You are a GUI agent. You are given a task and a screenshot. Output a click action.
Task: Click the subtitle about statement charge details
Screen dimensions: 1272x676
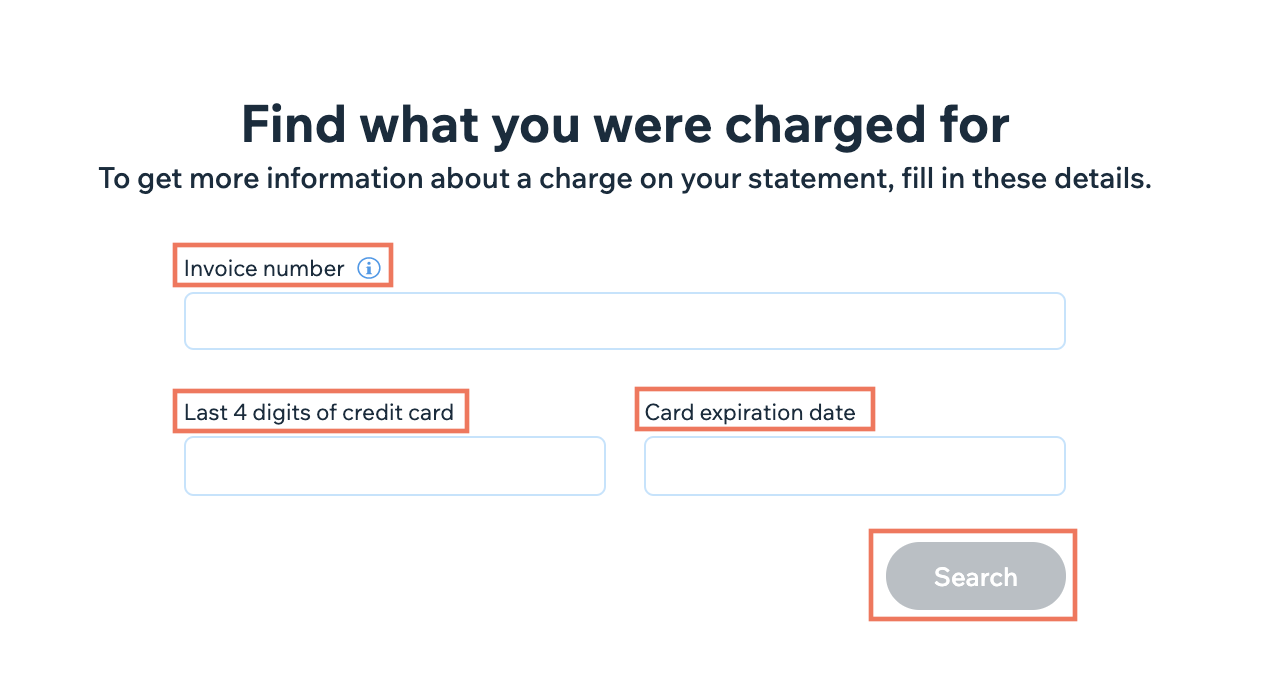[x=625, y=180]
